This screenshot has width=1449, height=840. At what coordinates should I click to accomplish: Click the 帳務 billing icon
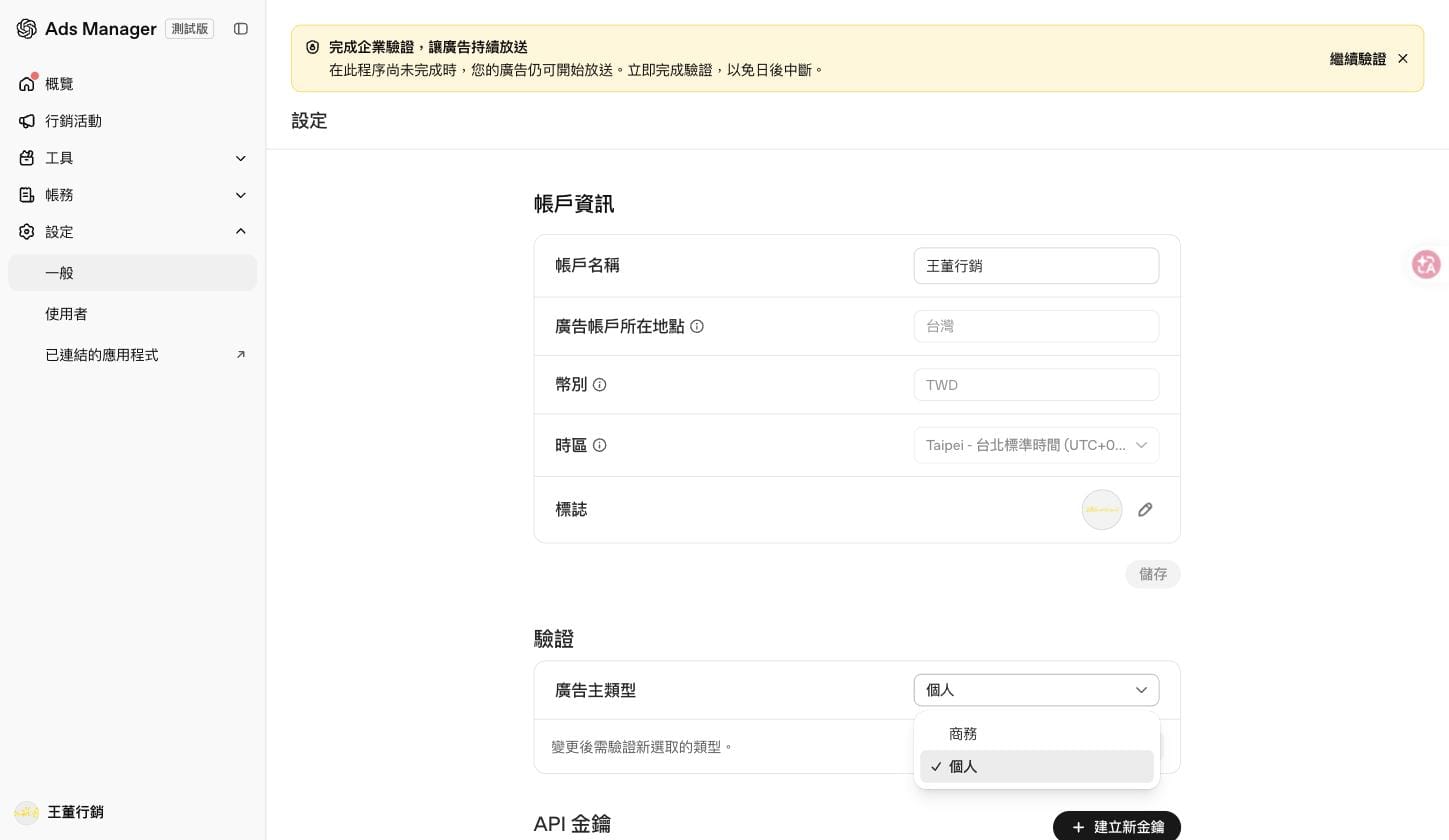point(27,195)
